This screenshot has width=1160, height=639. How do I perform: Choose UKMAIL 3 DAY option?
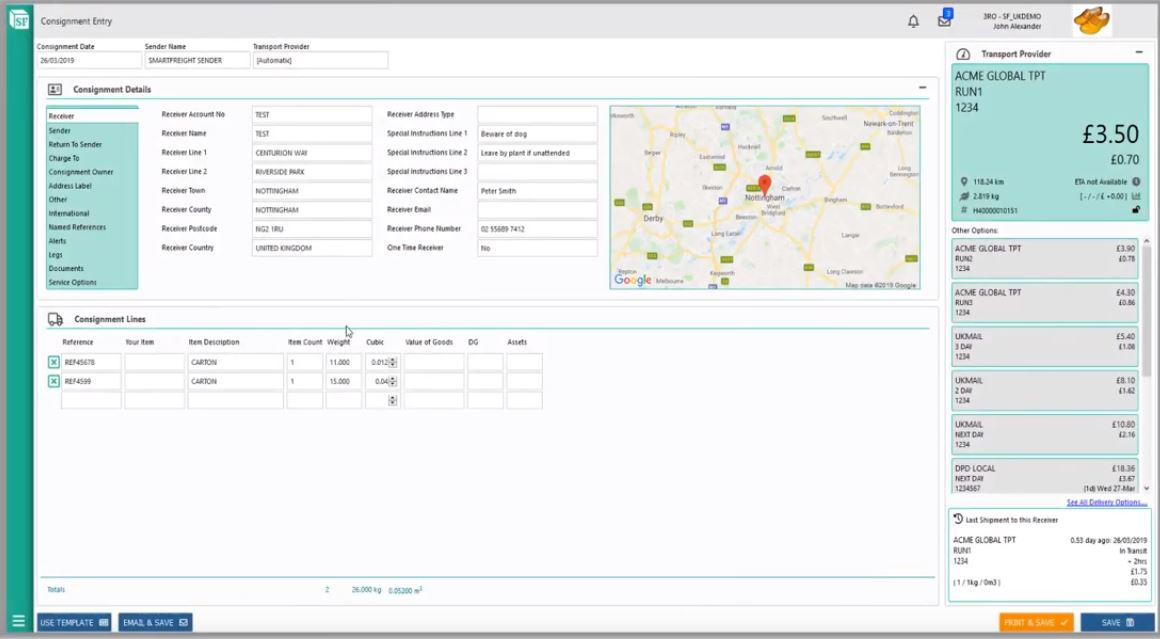click(1045, 346)
